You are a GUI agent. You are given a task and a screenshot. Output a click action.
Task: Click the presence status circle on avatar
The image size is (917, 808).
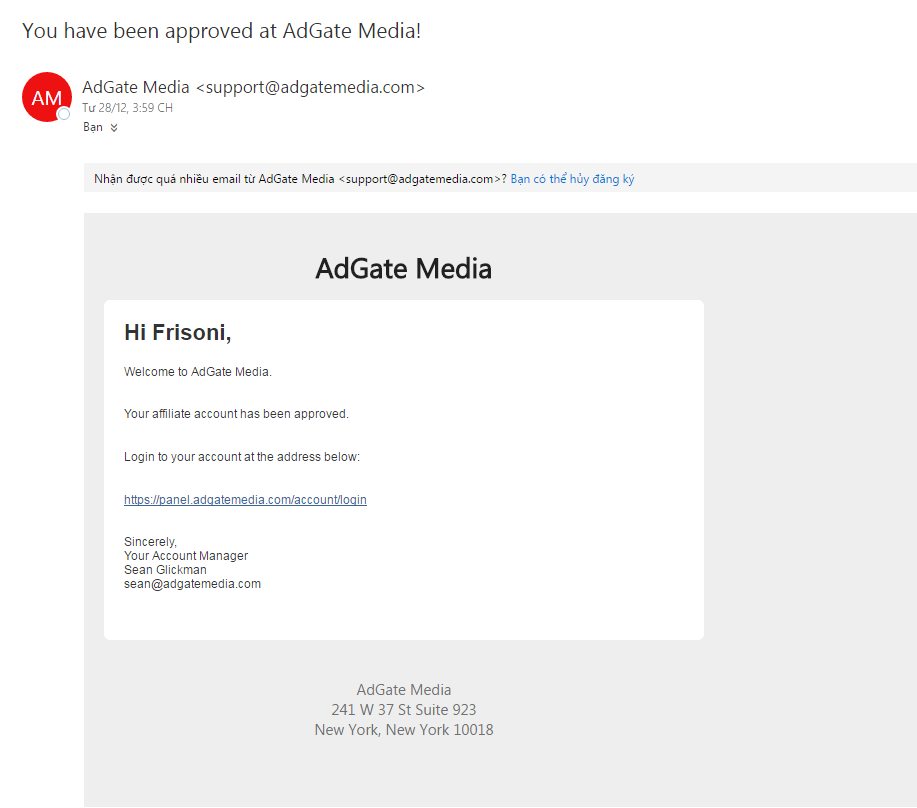(64, 114)
